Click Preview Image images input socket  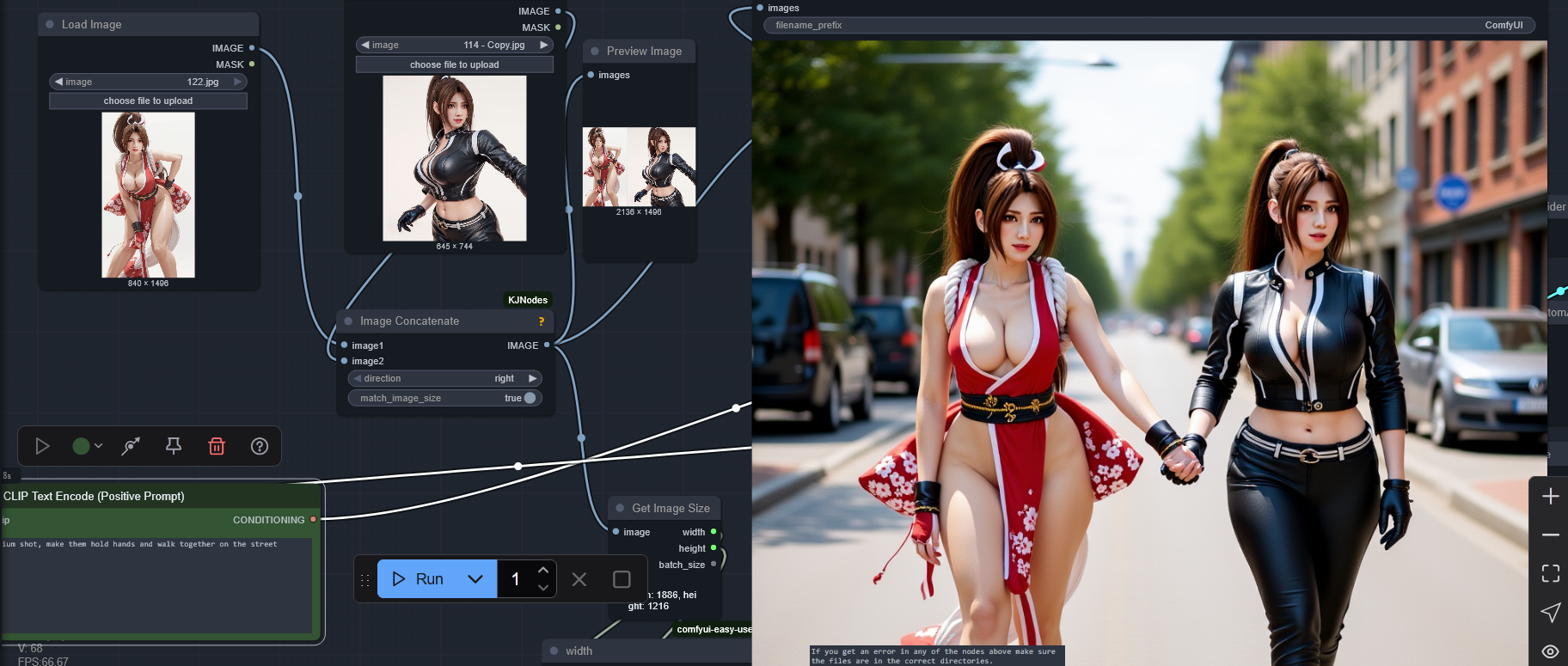(x=591, y=75)
